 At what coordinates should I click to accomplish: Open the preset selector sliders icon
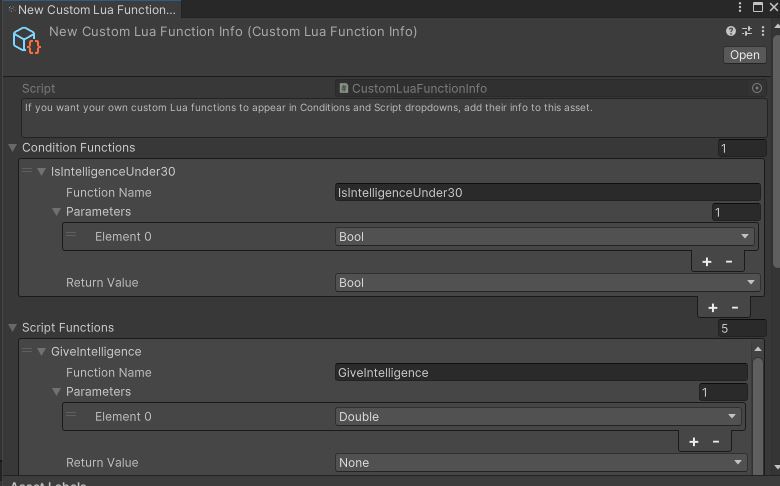747,31
